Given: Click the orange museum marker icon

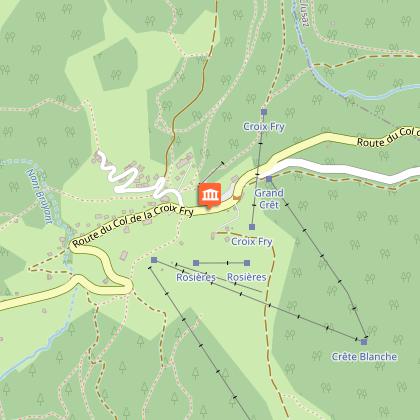Looking at the screenshot, I should (210, 195).
